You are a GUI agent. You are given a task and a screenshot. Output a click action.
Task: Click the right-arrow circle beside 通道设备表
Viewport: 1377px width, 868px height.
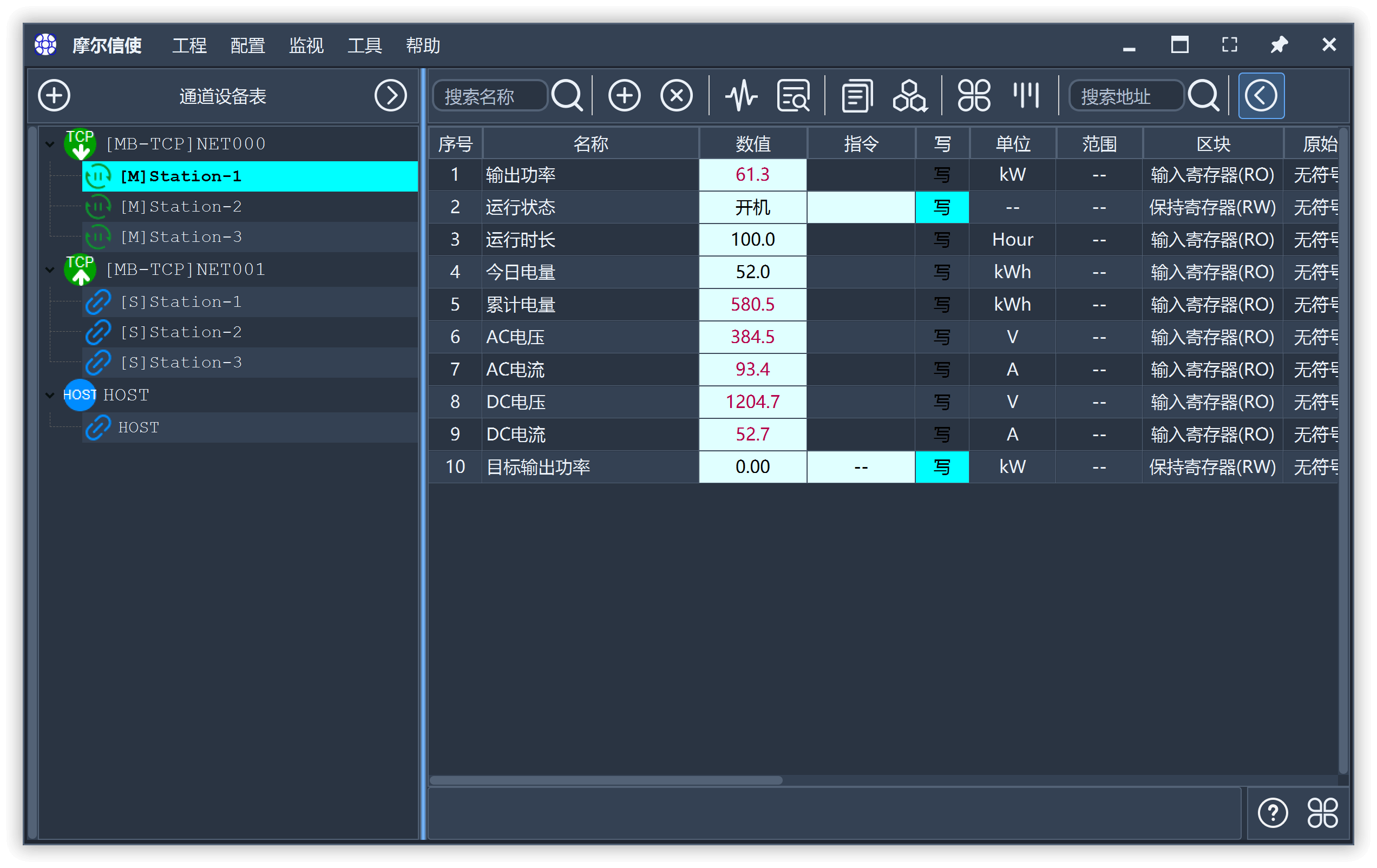(391, 95)
